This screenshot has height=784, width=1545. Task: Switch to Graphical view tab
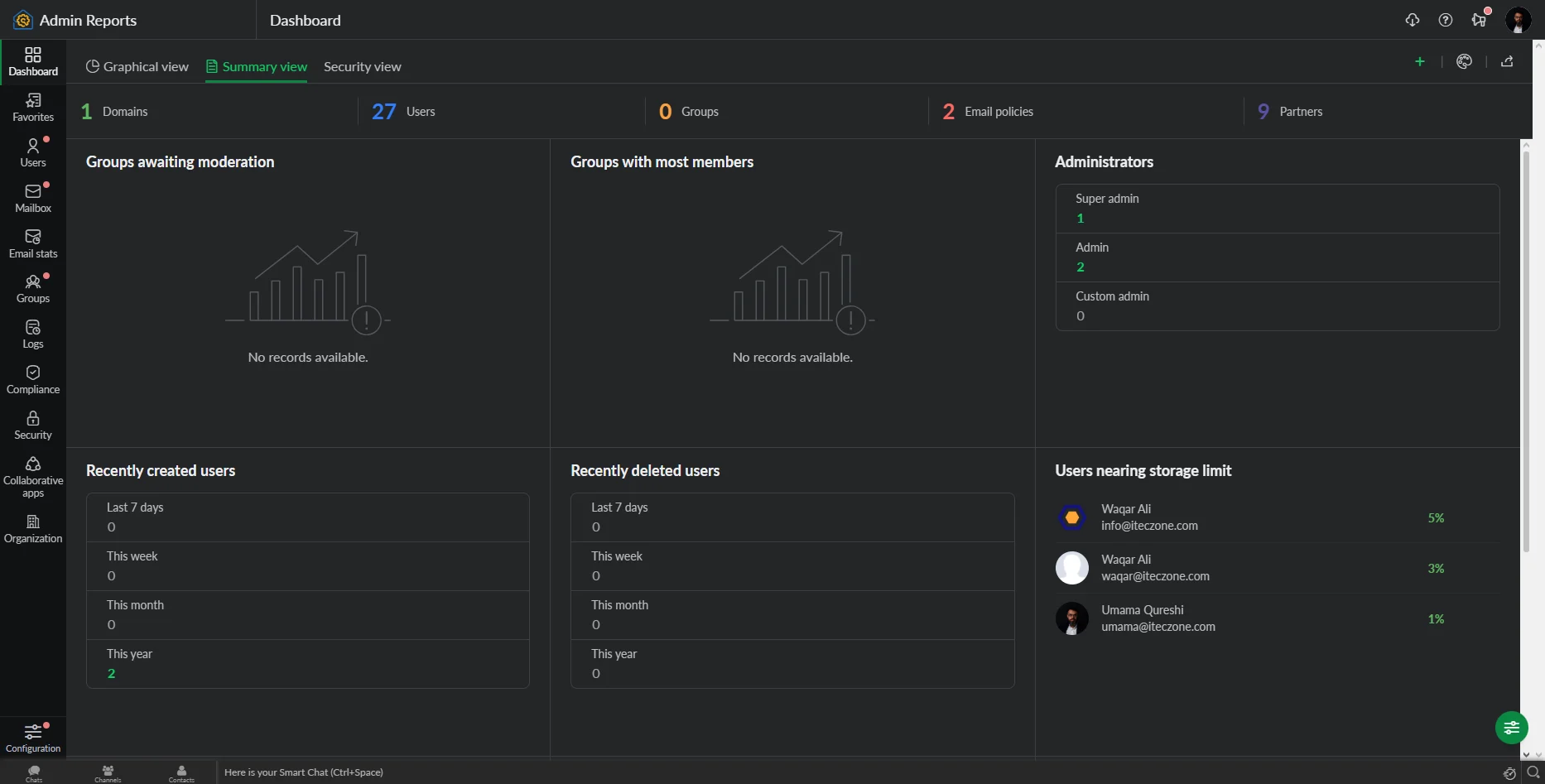point(137,67)
